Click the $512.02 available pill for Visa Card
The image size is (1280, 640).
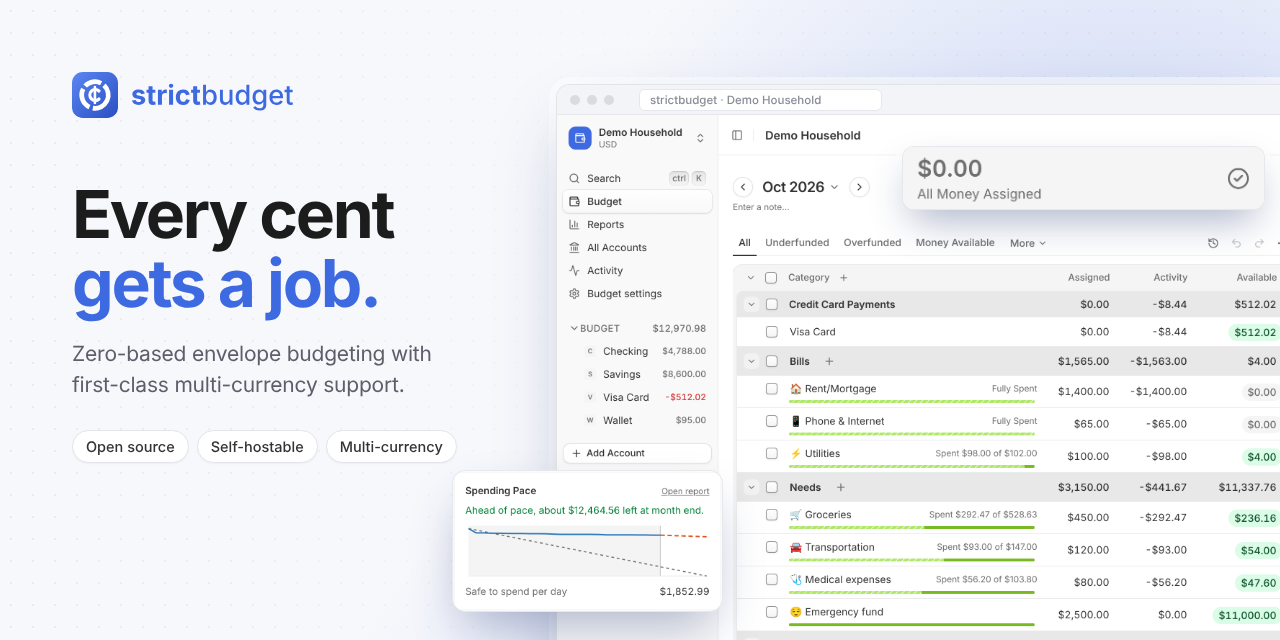[1254, 332]
